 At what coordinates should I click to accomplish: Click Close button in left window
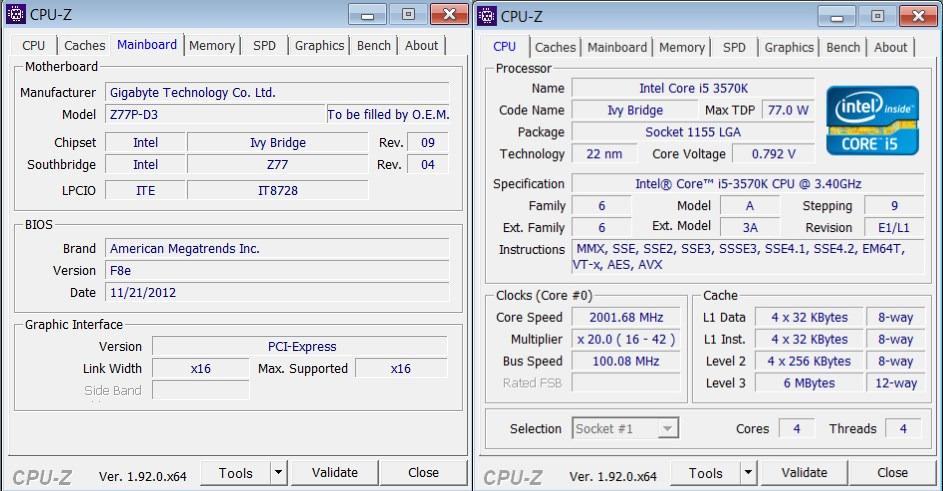423,473
